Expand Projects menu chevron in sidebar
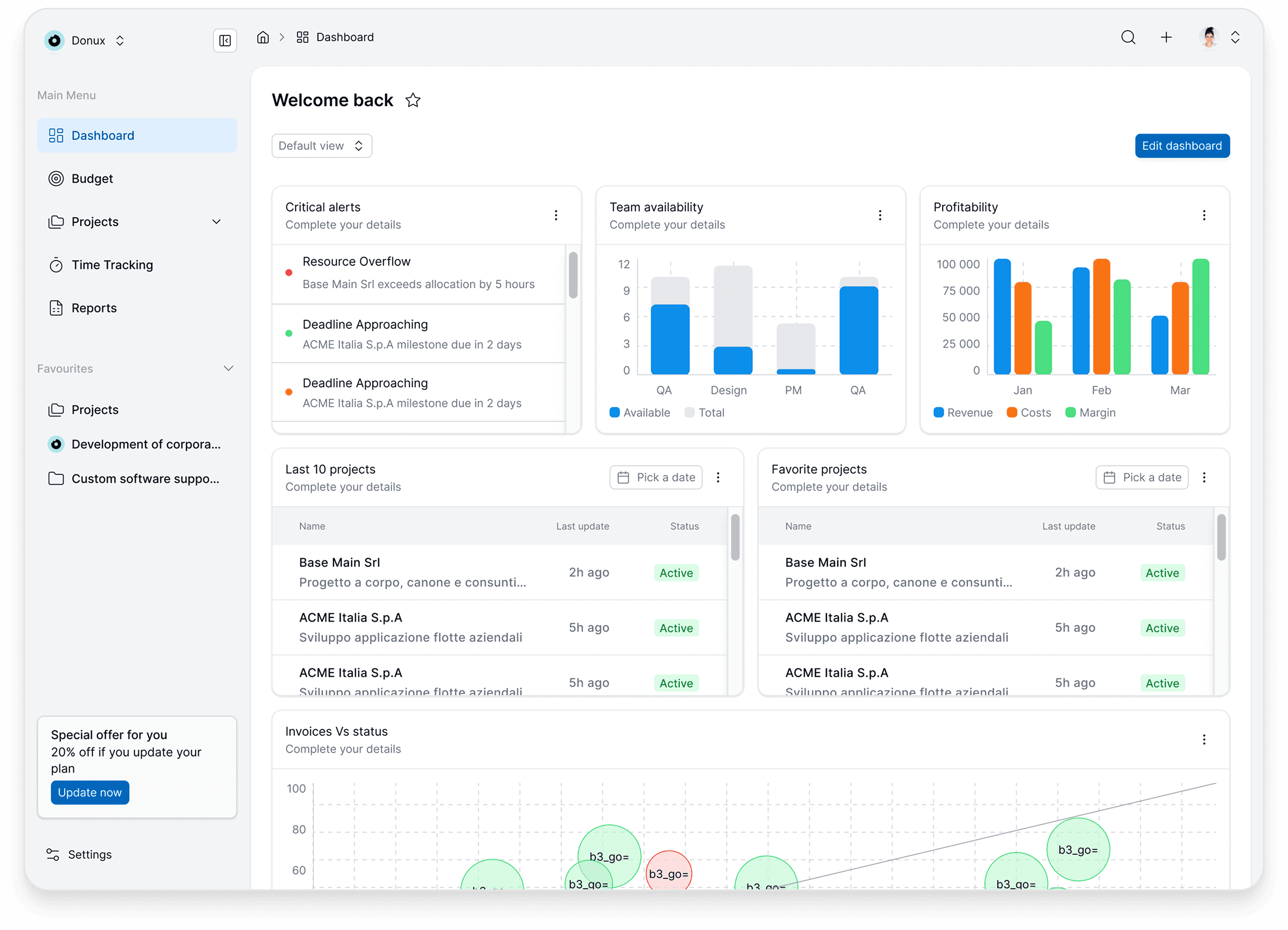Viewport: 1288px width, 930px height. click(x=216, y=222)
